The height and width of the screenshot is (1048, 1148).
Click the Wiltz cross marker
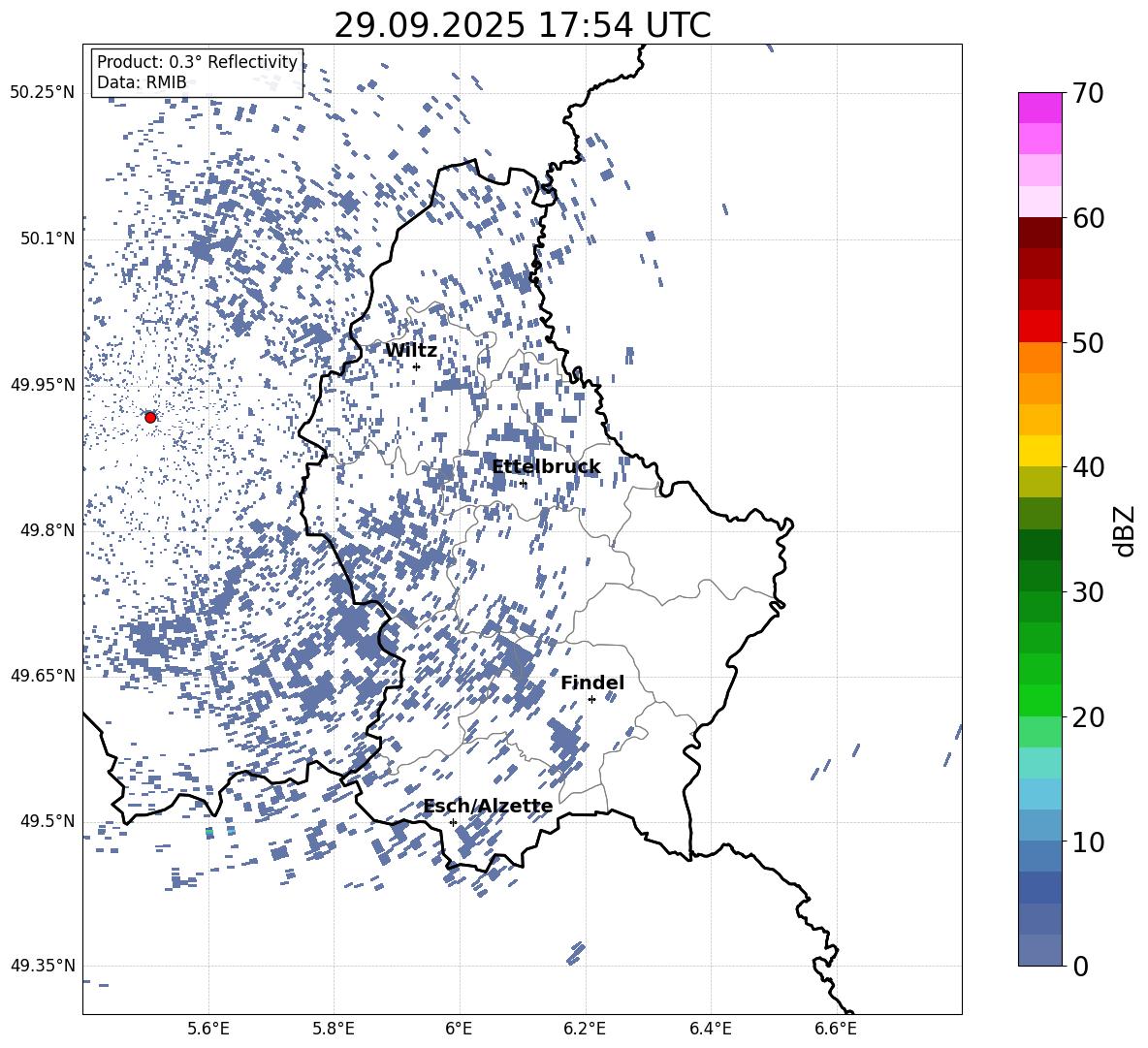[x=416, y=366]
